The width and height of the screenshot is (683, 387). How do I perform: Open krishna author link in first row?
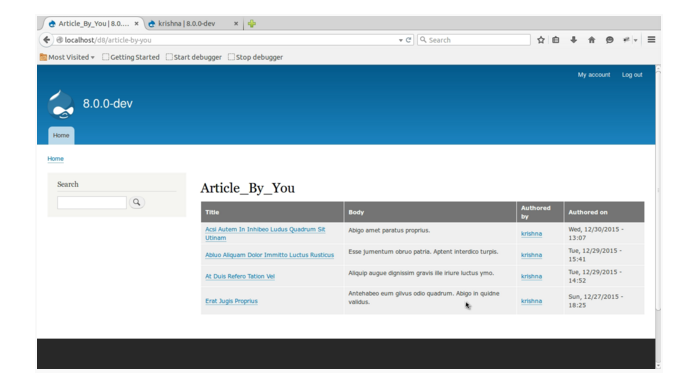[531, 234]
